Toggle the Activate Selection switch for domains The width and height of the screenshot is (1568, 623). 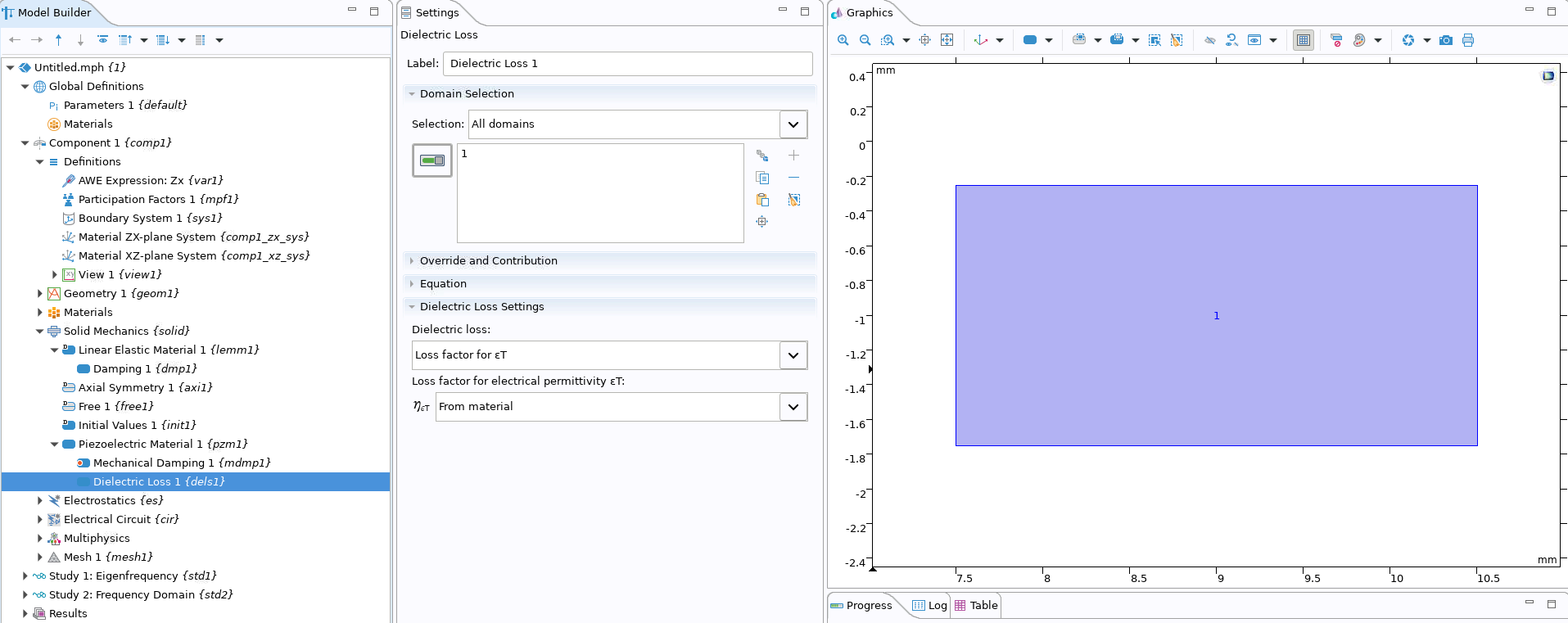click(x=432, y=160)
